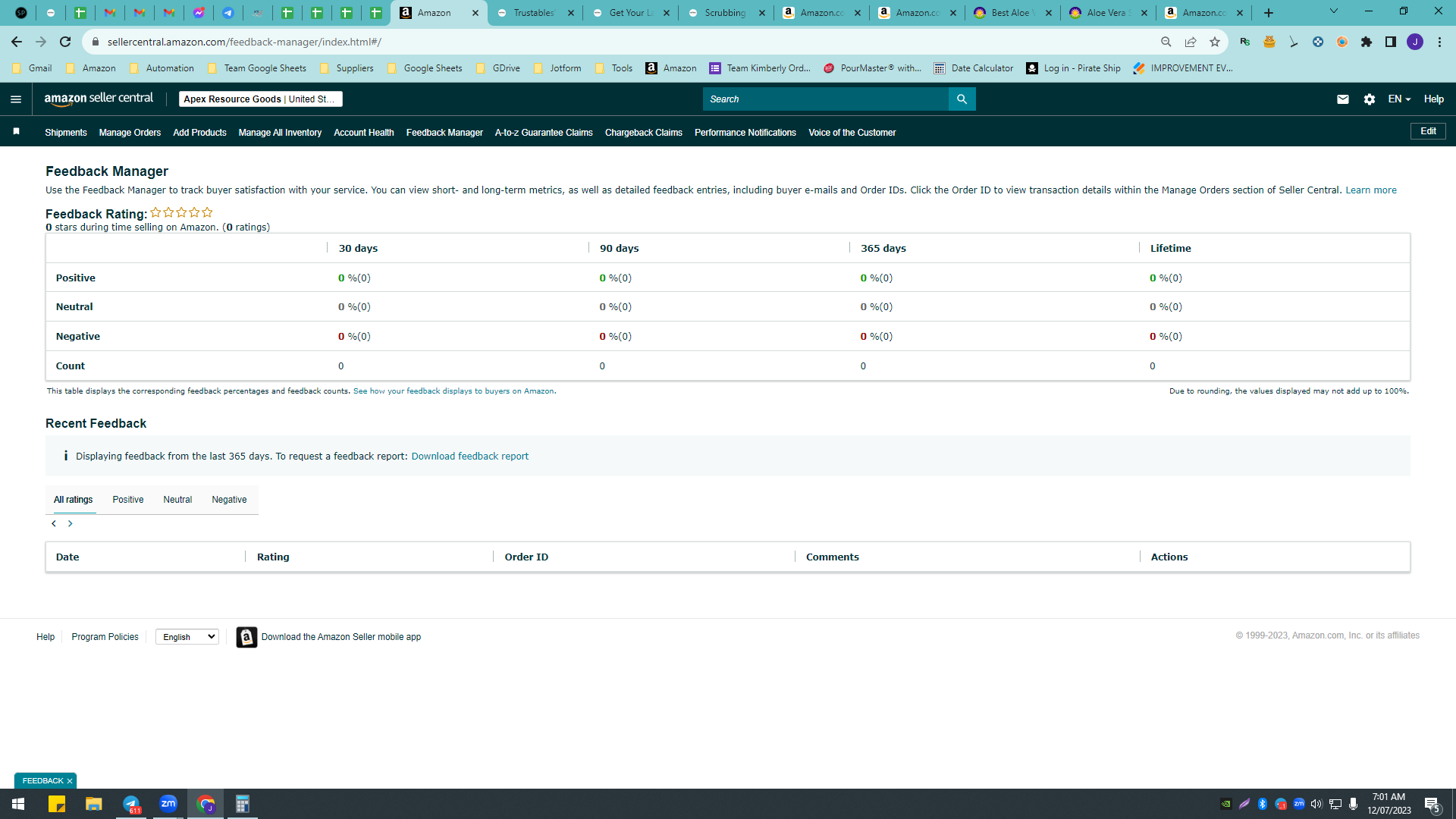Click the browser address bar URL
The width and height of the screenshot is (1456, 819).
(x=244, y=42)
